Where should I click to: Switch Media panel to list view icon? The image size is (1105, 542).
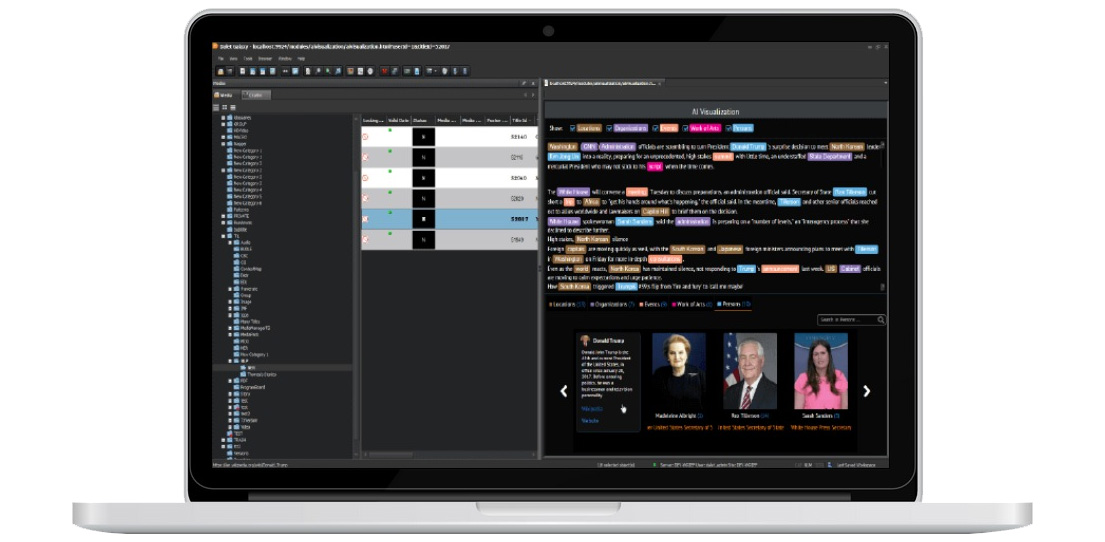tap(216, 107)
